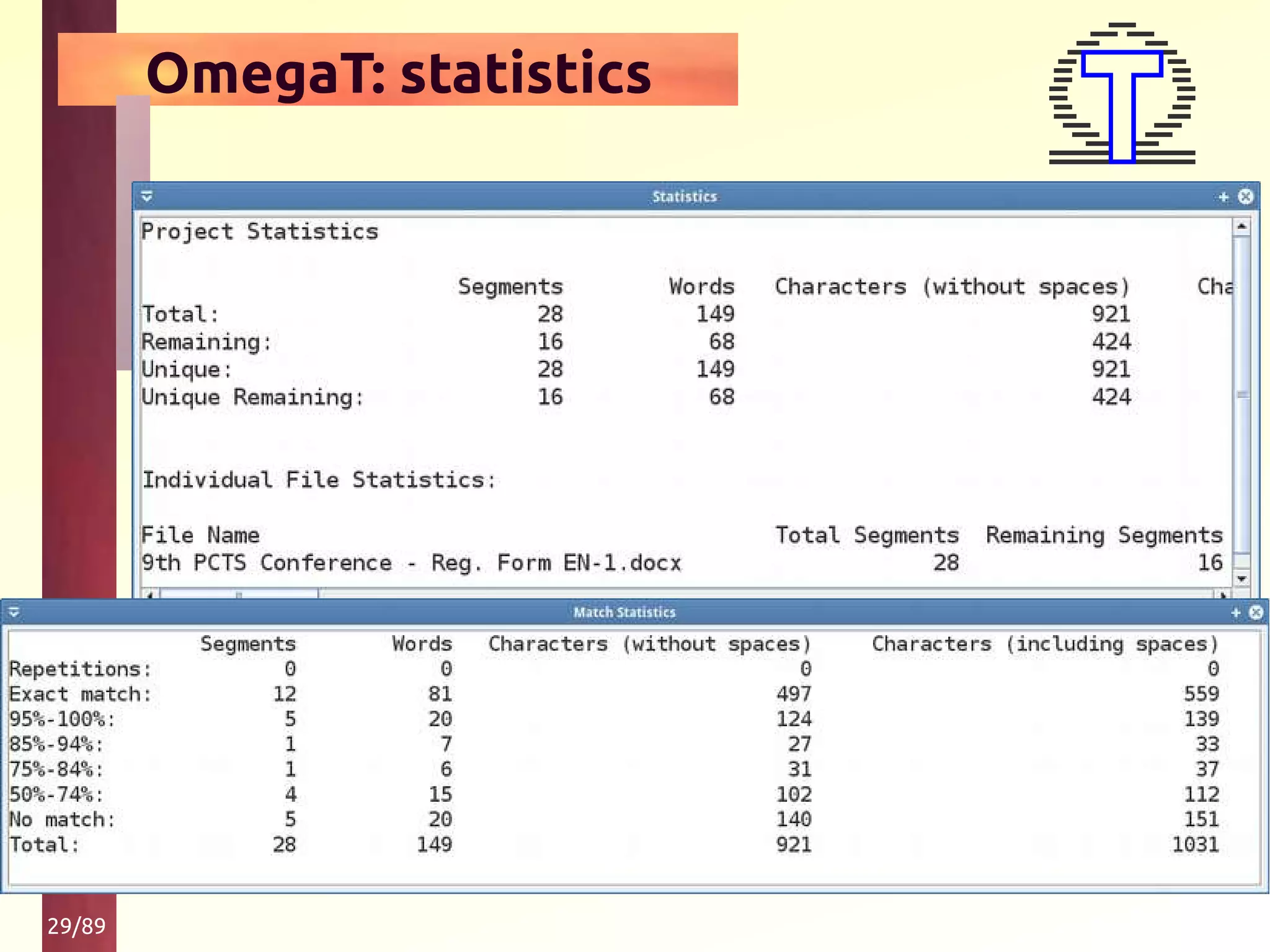This screenshot has width=1270, height=952.
Task: Click the '75%-84%:' row label
Action: point(56,770)
